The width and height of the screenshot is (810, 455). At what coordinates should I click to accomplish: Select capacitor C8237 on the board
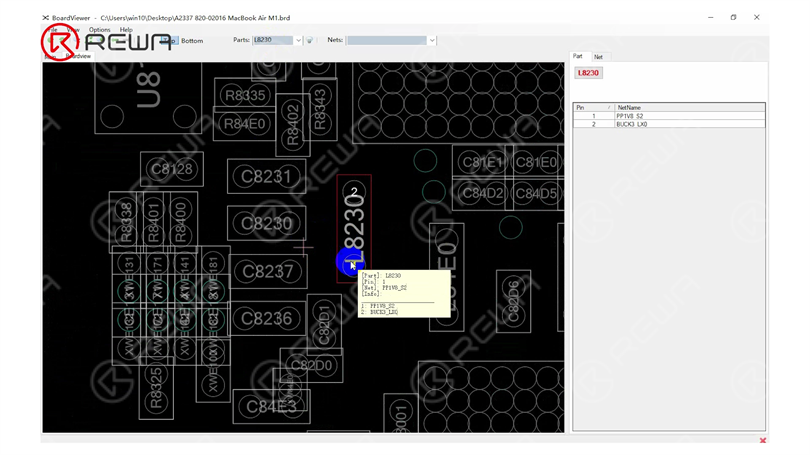pyautogui.click(x=268, y=271)
